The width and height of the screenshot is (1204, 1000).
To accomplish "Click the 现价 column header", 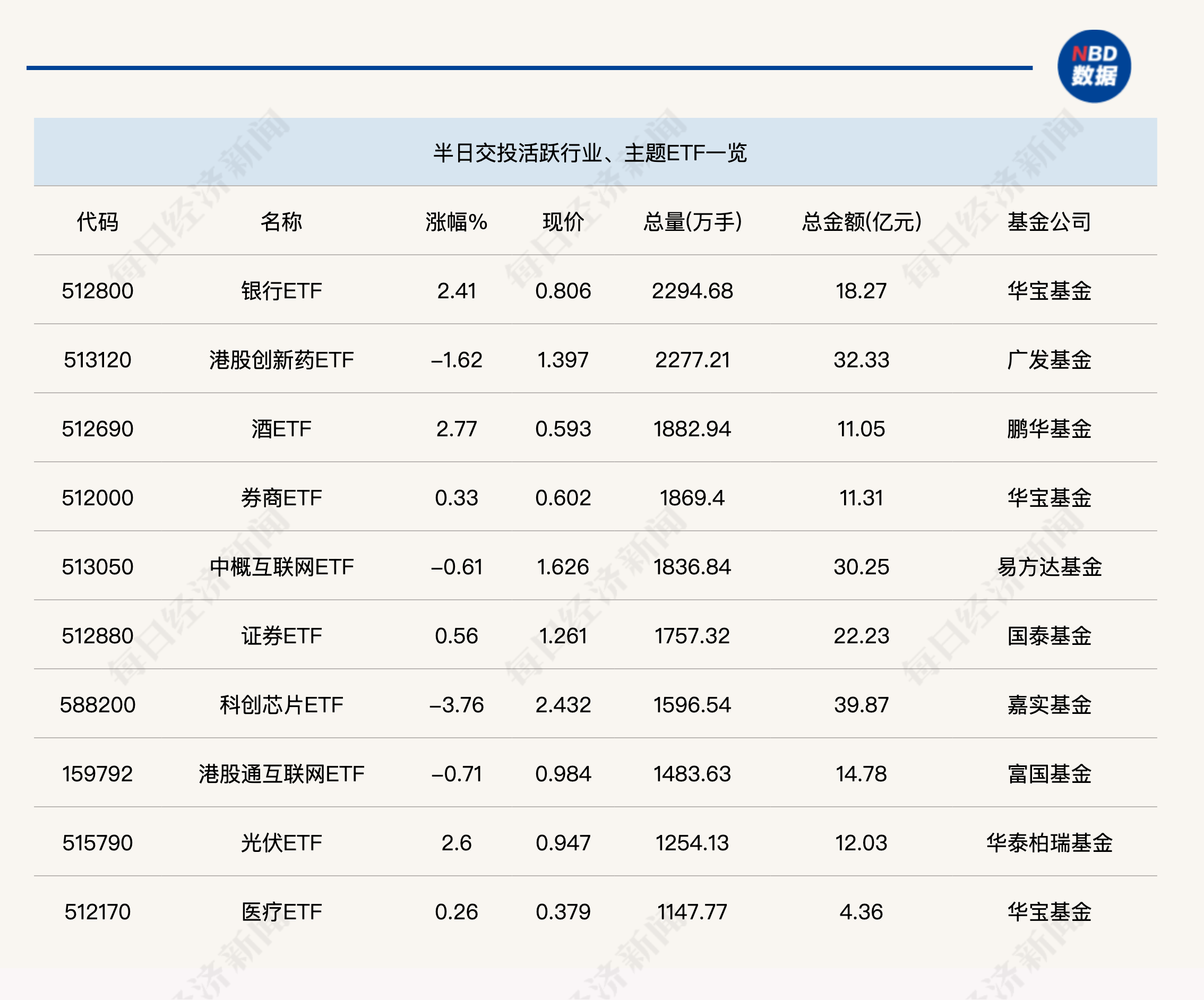I will point(563,222).
